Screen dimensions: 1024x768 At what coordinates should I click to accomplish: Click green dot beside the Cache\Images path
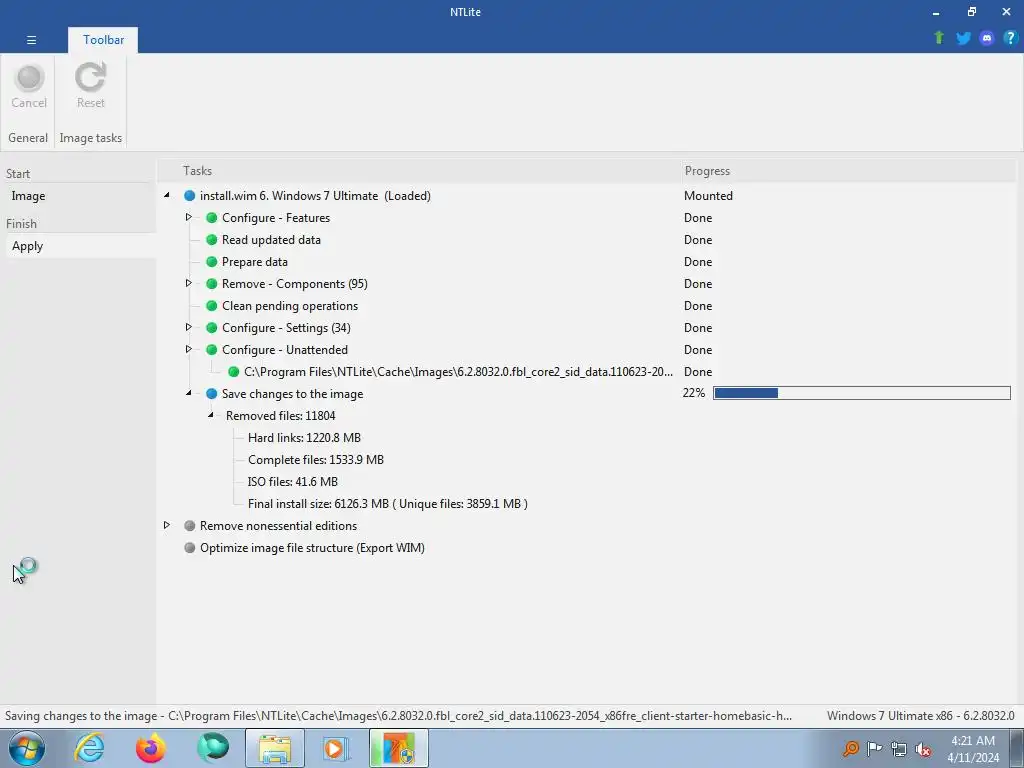tap(234, 372)
